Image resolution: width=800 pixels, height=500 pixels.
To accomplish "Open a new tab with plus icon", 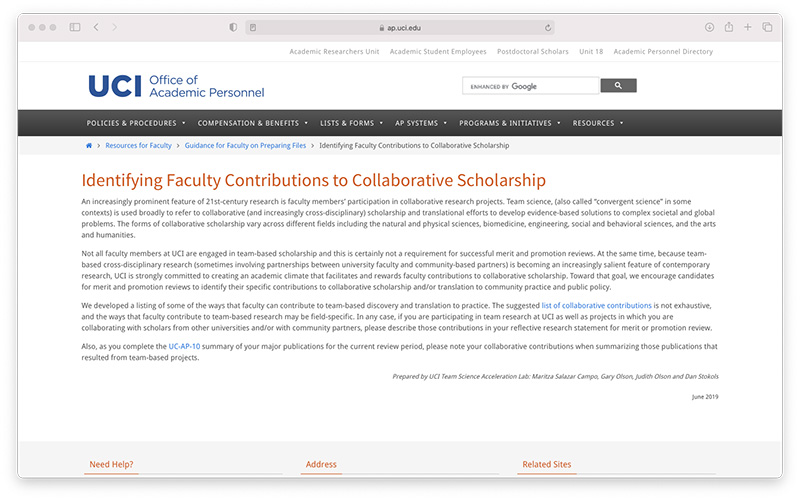I will click(x=748, y=27).
